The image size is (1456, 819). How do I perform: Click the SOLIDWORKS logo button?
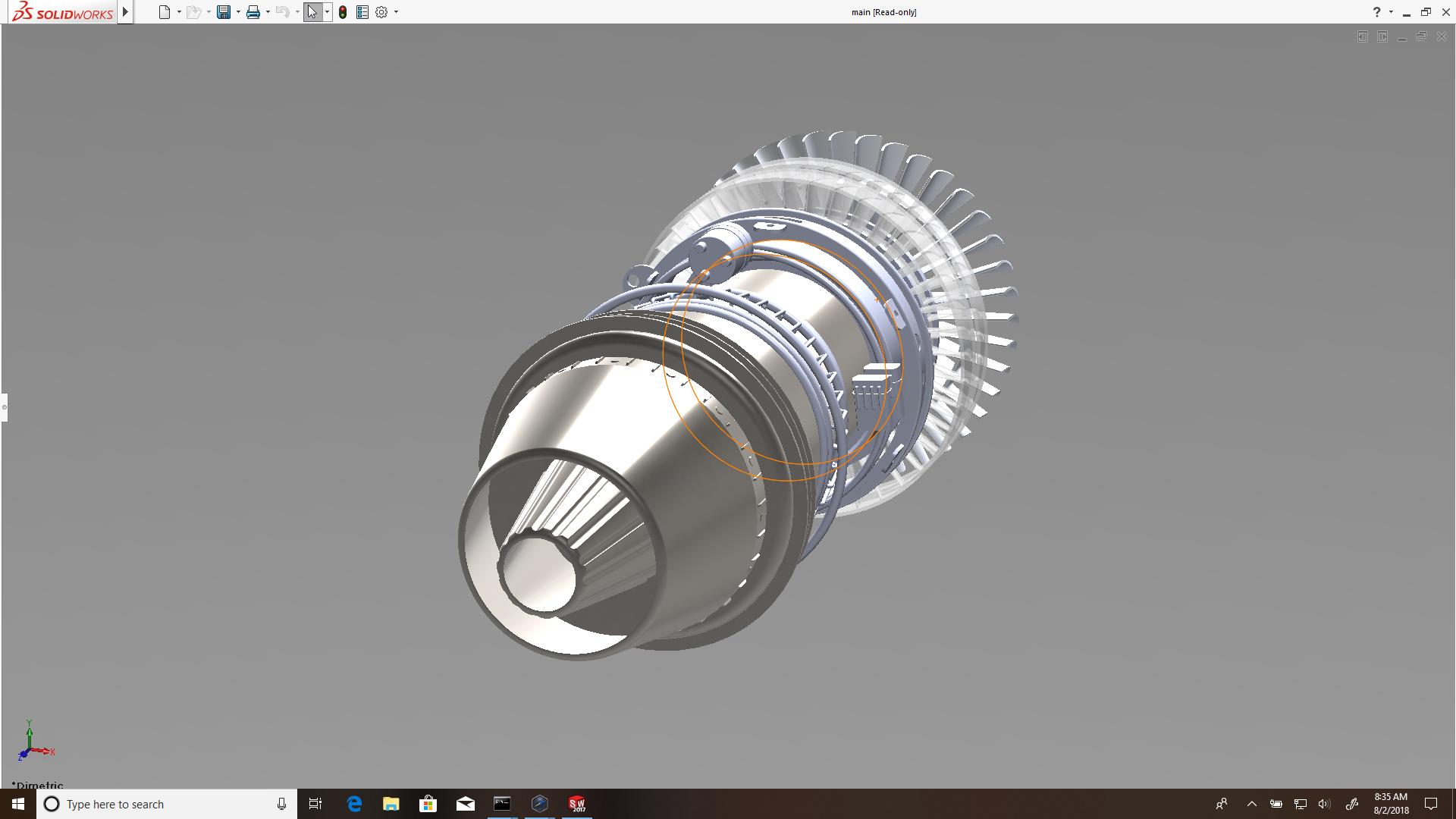click(x=63, y=12)
